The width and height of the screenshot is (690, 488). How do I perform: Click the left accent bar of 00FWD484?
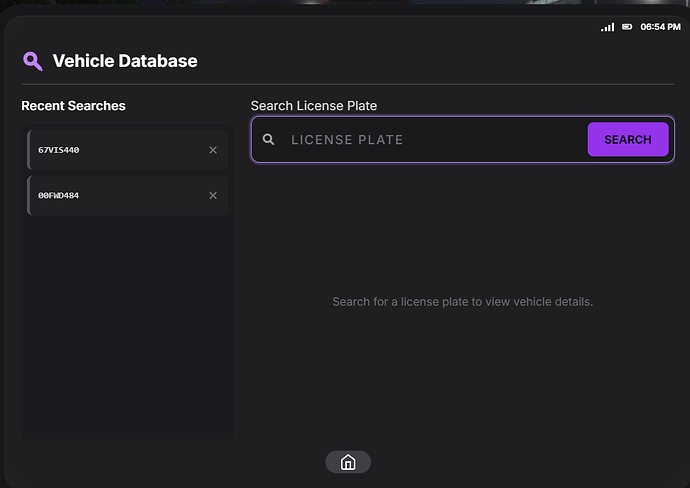click(x=29, y=196)
